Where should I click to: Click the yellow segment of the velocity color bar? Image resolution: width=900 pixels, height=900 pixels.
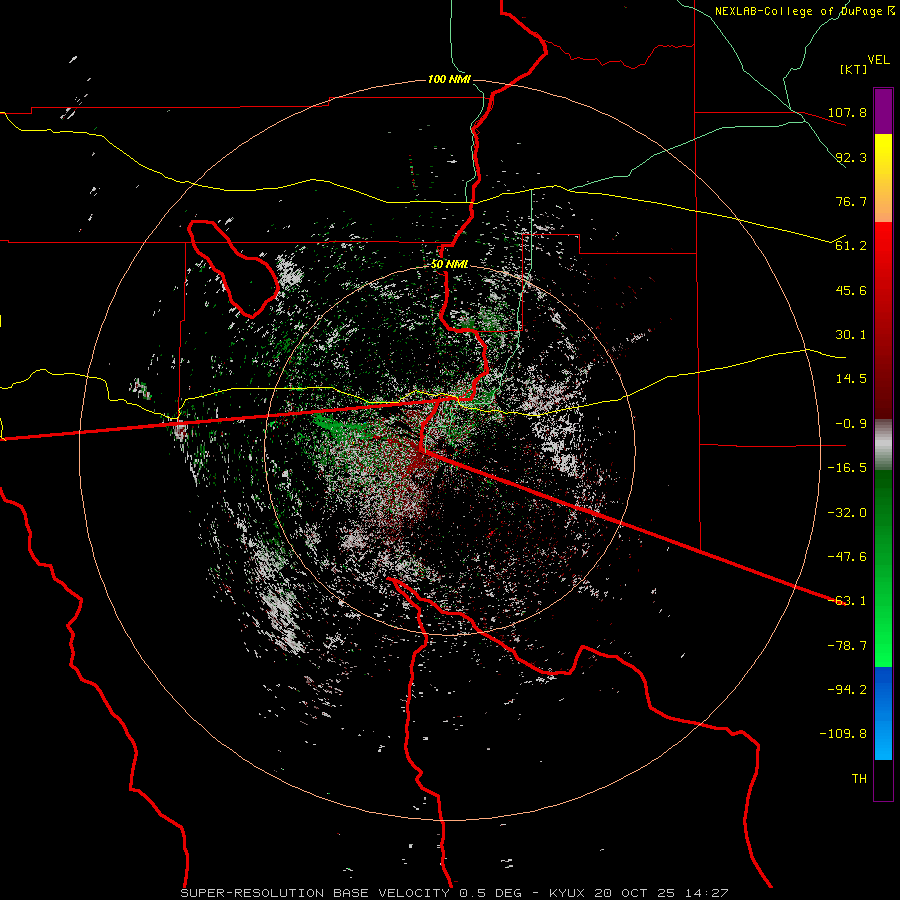click(883, 178)
